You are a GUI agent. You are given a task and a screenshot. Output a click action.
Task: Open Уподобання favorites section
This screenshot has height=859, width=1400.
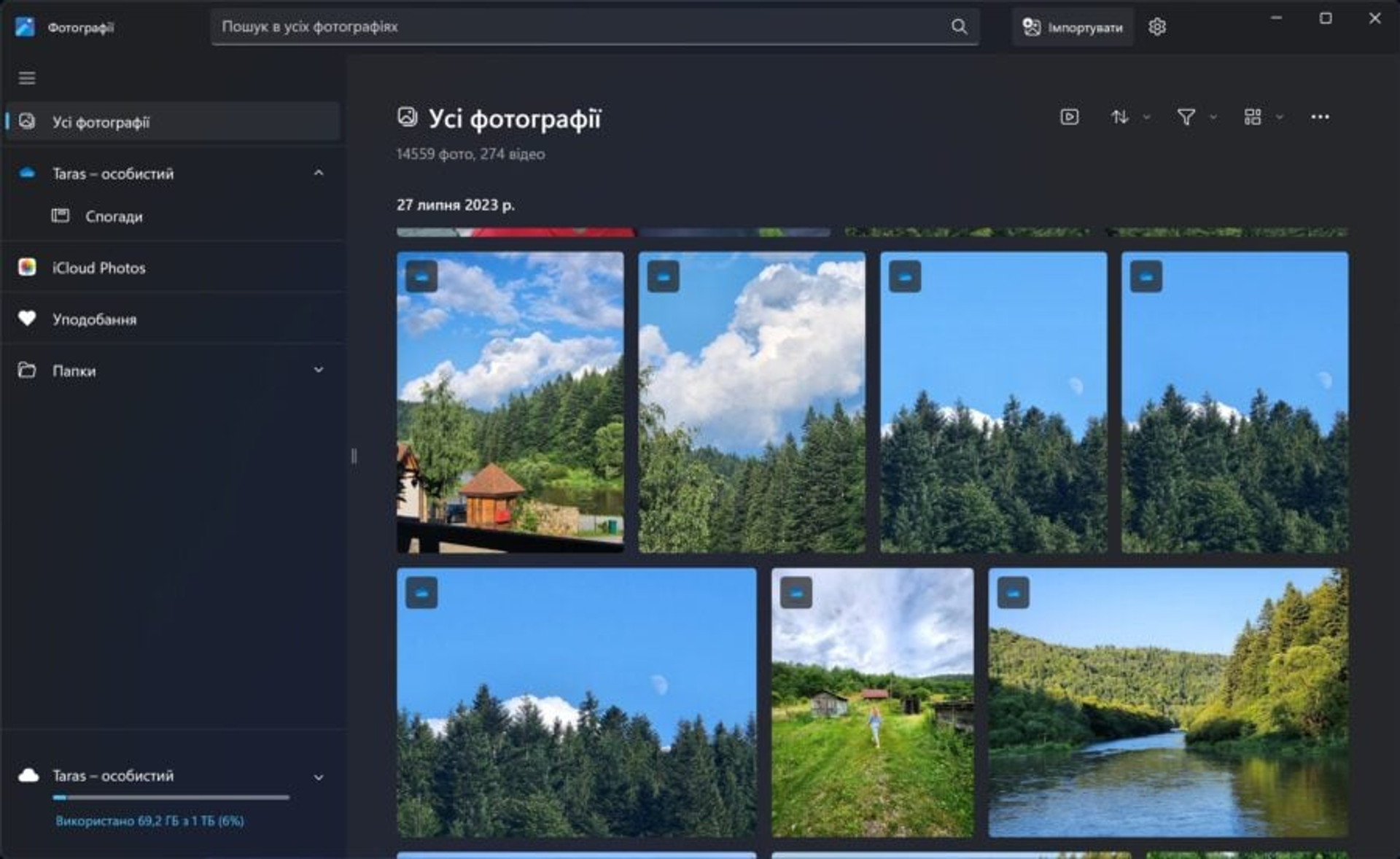pyautogui.click(x=173, y=319)
